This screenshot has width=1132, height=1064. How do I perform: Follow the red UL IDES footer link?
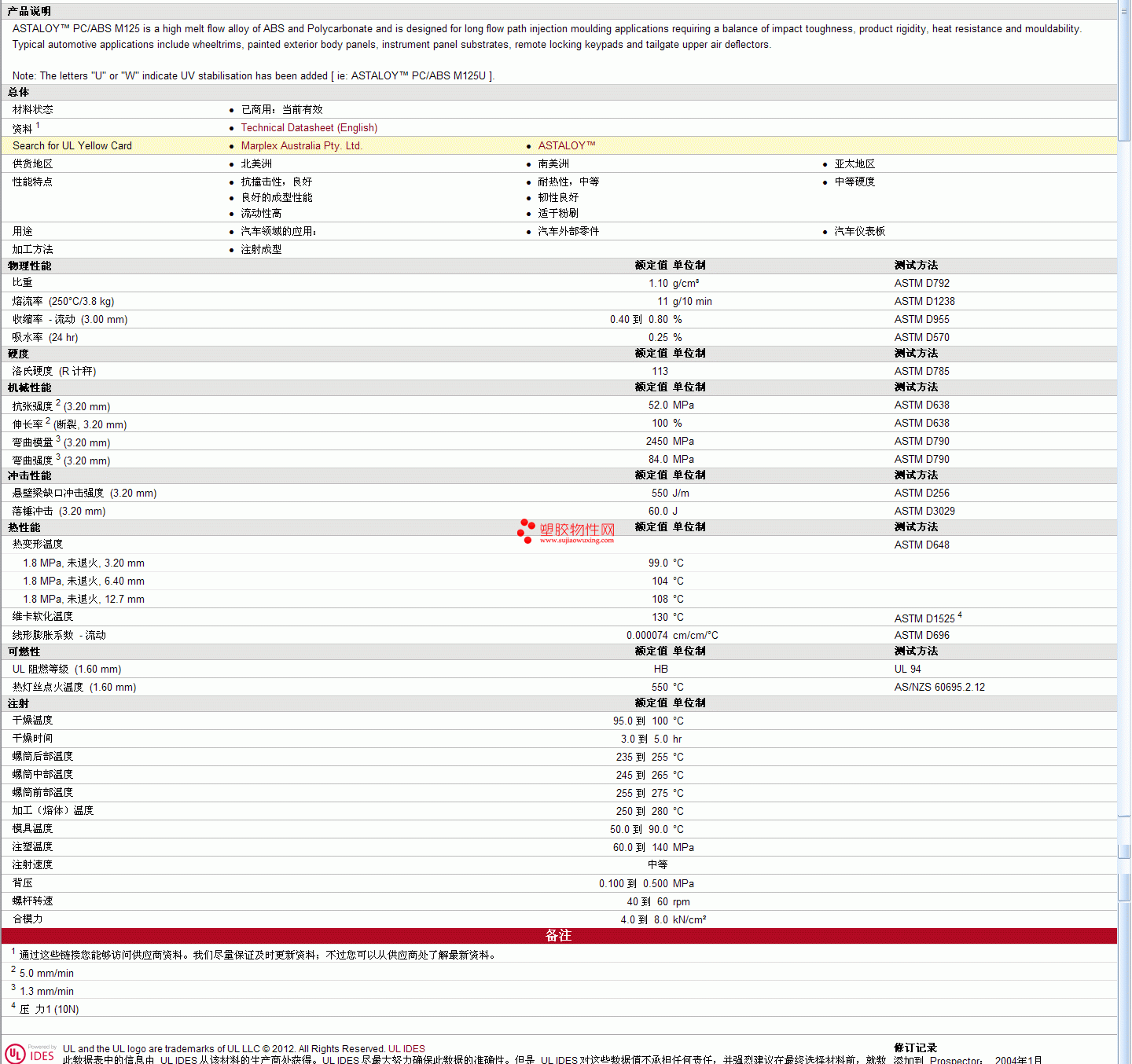[x=406, y=1048]
